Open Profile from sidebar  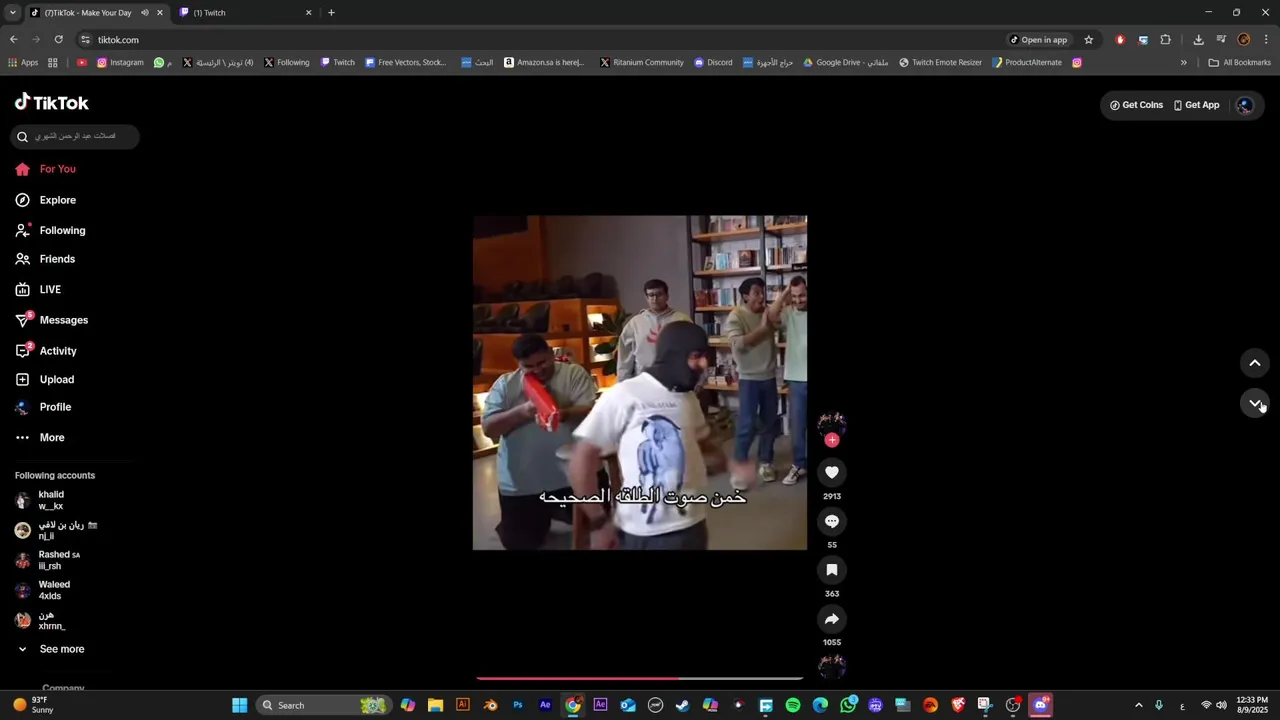(x=43, y=407)
